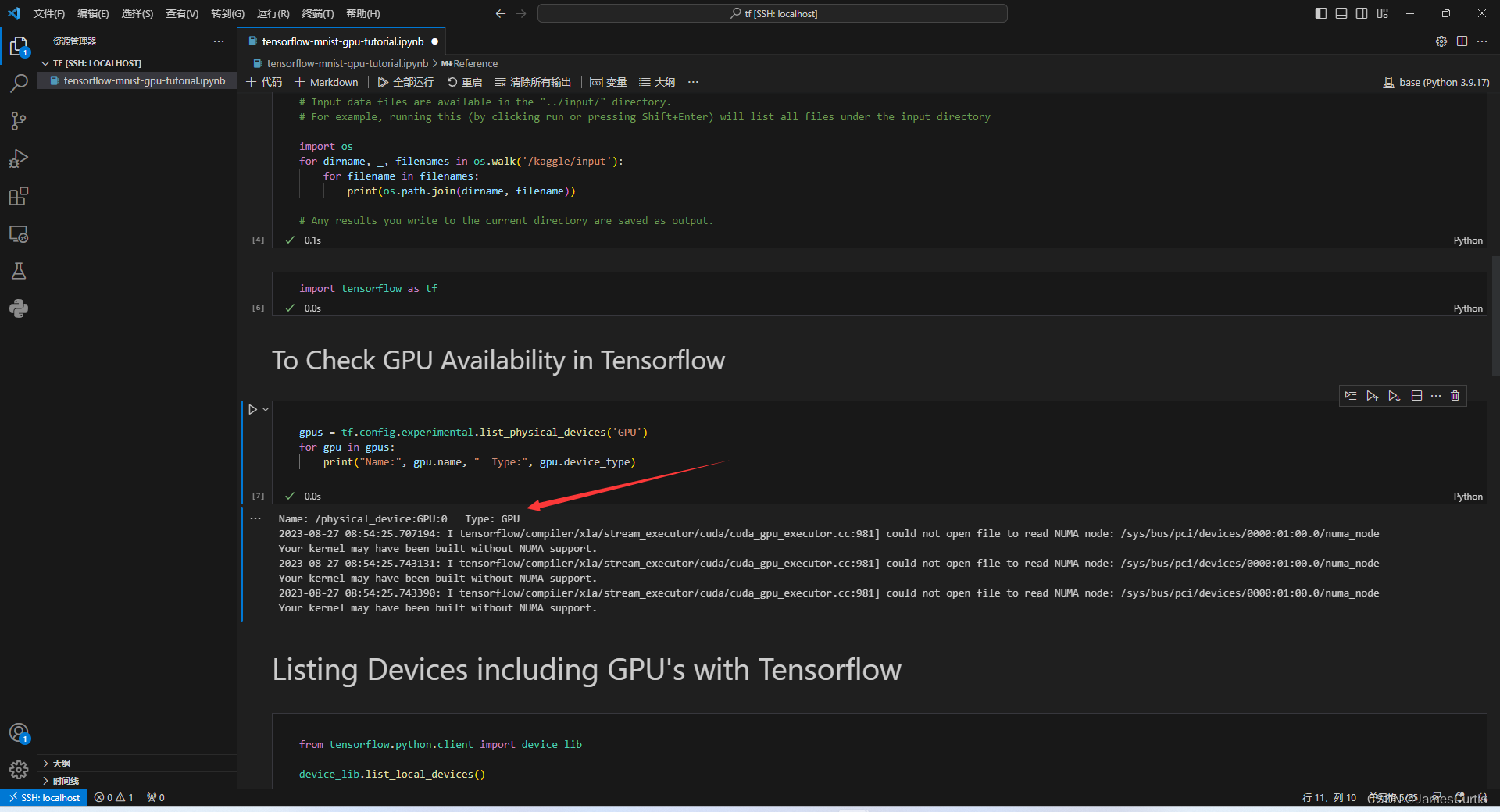Image resolution: width=1500 pixels, height=812 pixels.
Task: Open more actions in the cell toolbar
Action: pyautogui.click(x=1436, y=396)
